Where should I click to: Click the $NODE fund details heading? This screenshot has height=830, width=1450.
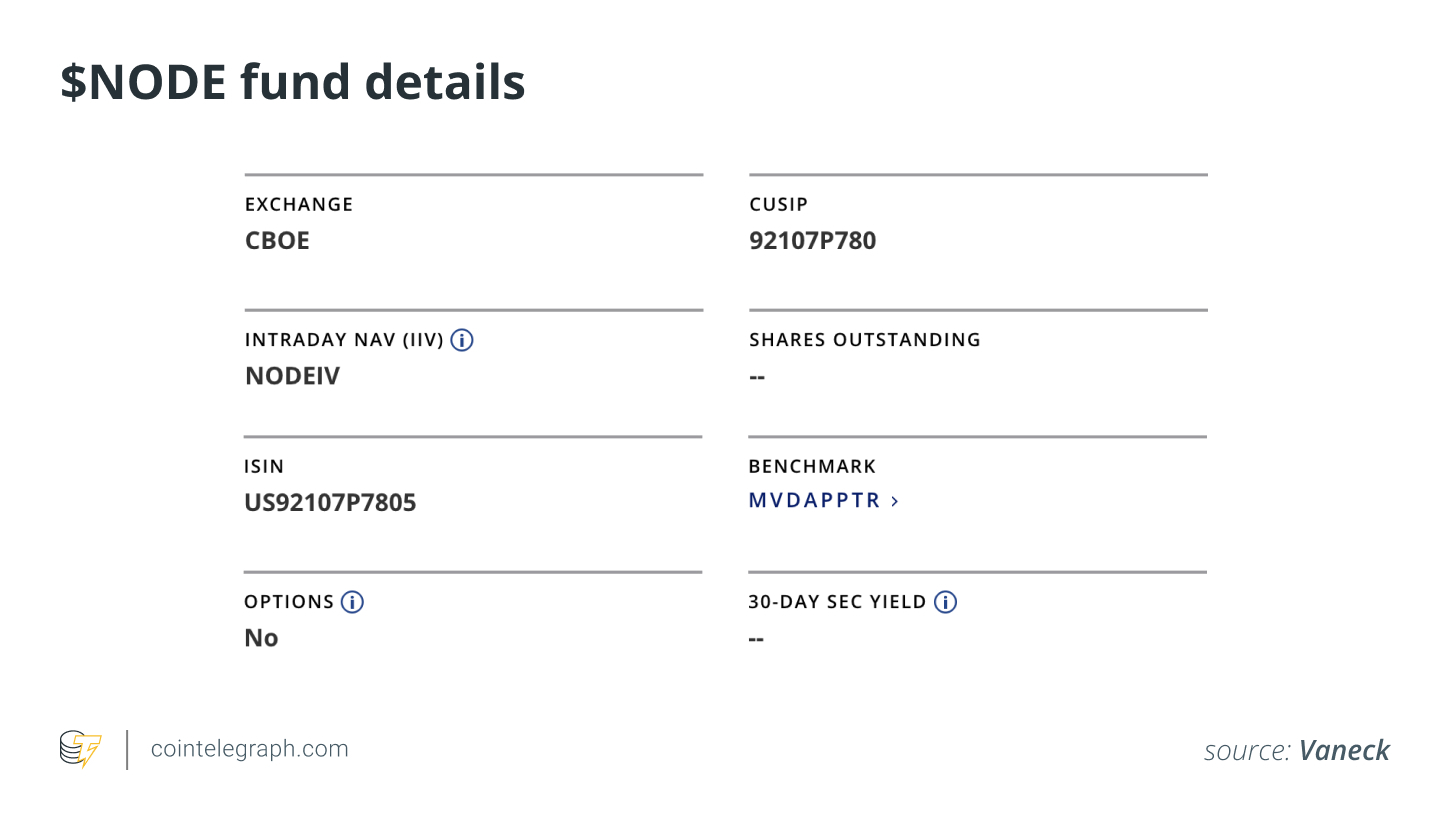(292, 82)
